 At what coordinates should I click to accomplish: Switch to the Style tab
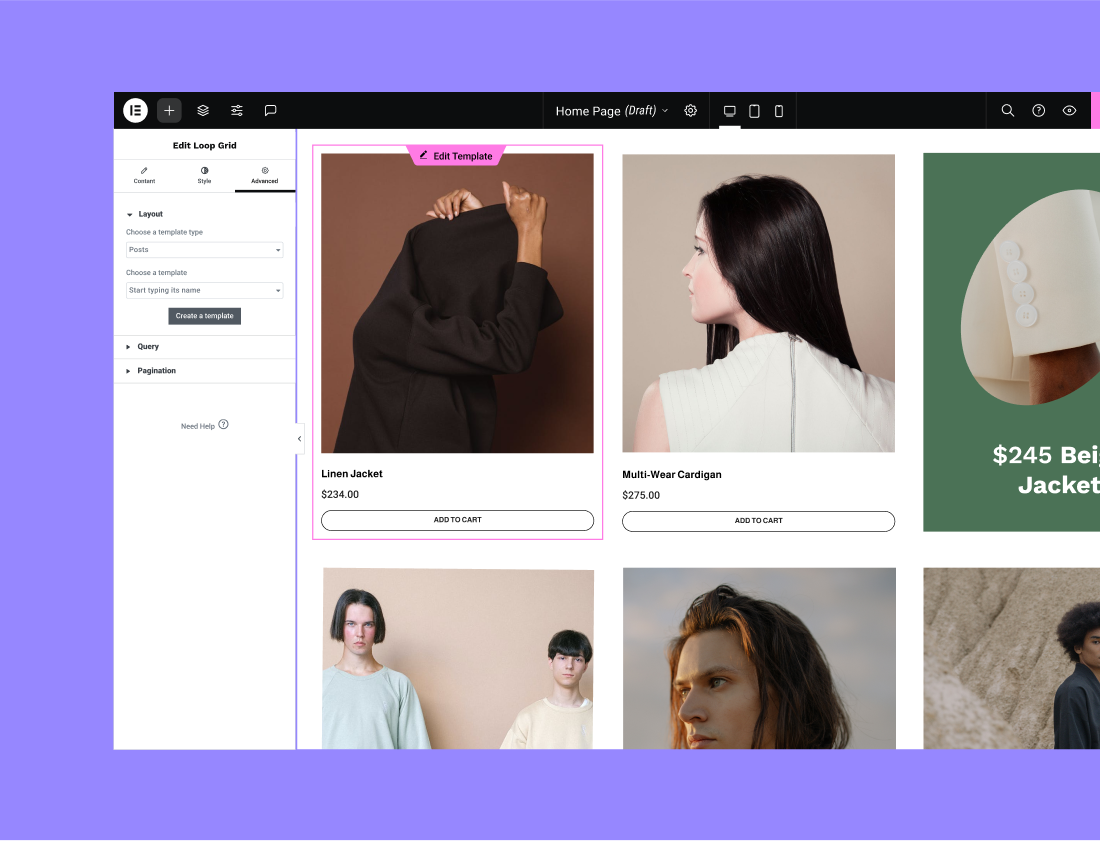click(204, 176)
